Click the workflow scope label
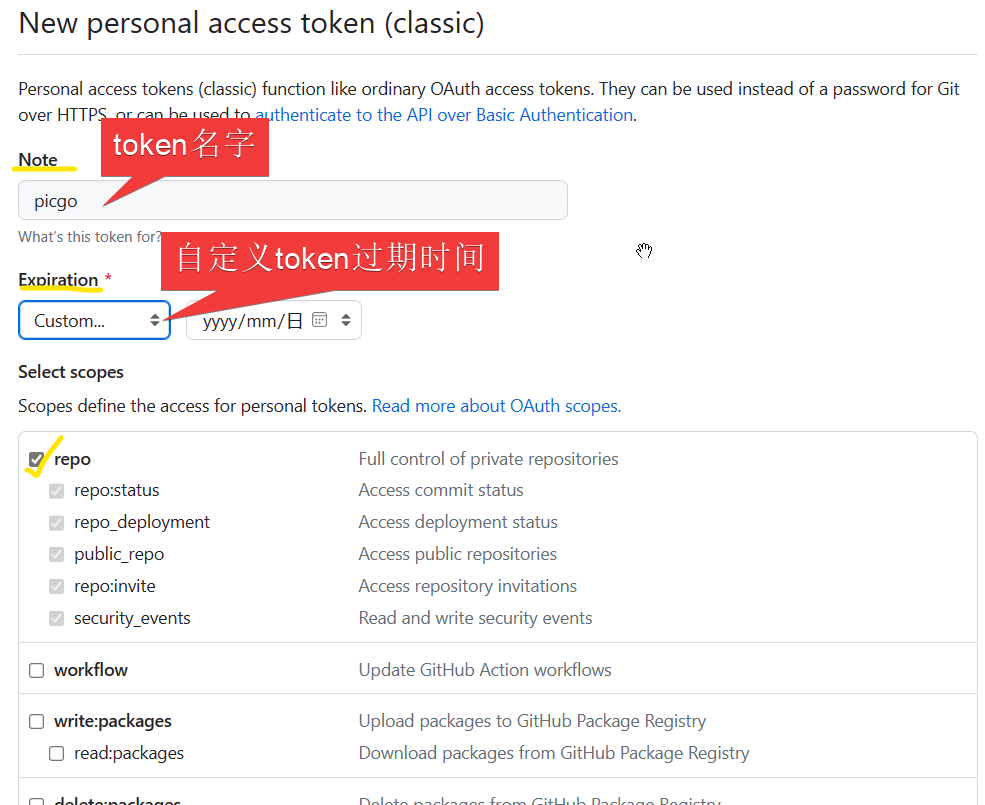Screen dimensions: 985x805 [91, 670]
